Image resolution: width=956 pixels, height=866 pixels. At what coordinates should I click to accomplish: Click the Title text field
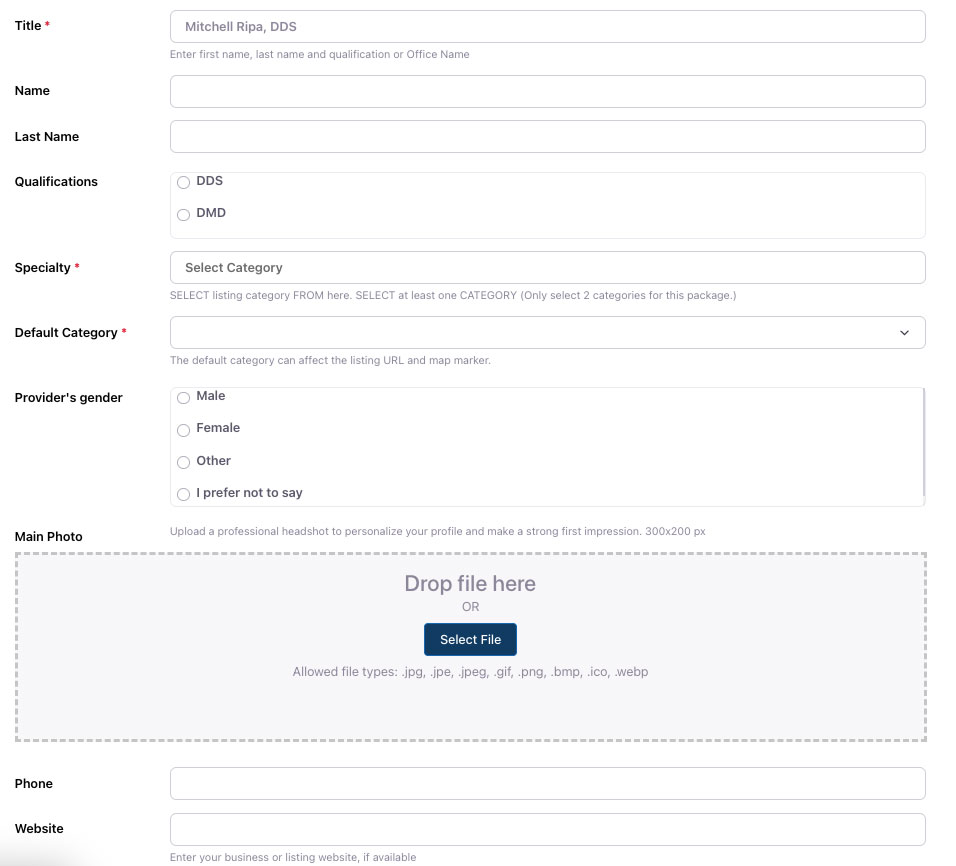click(547, 26)
